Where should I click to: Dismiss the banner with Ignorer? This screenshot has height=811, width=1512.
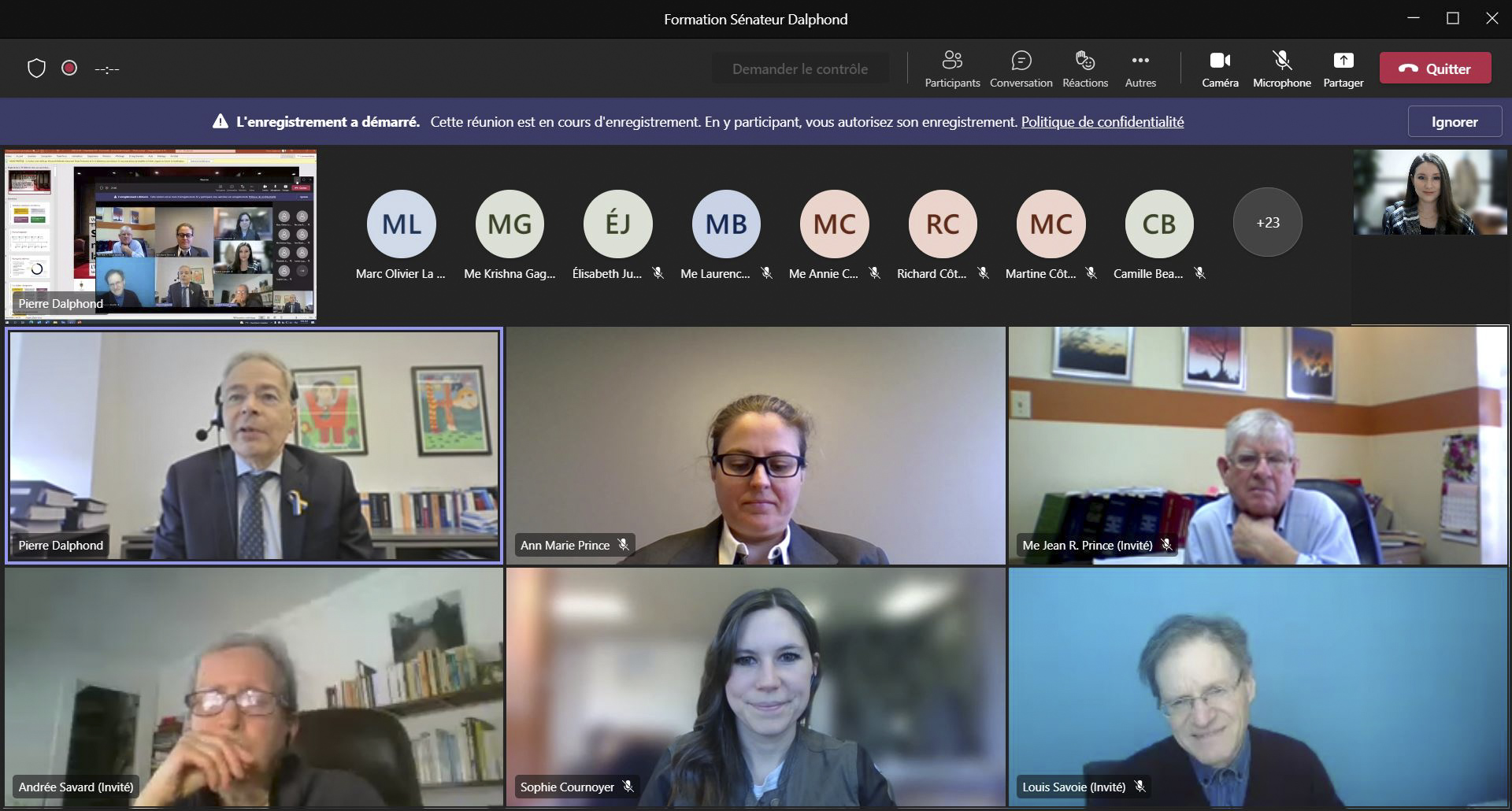[1454, 122]
